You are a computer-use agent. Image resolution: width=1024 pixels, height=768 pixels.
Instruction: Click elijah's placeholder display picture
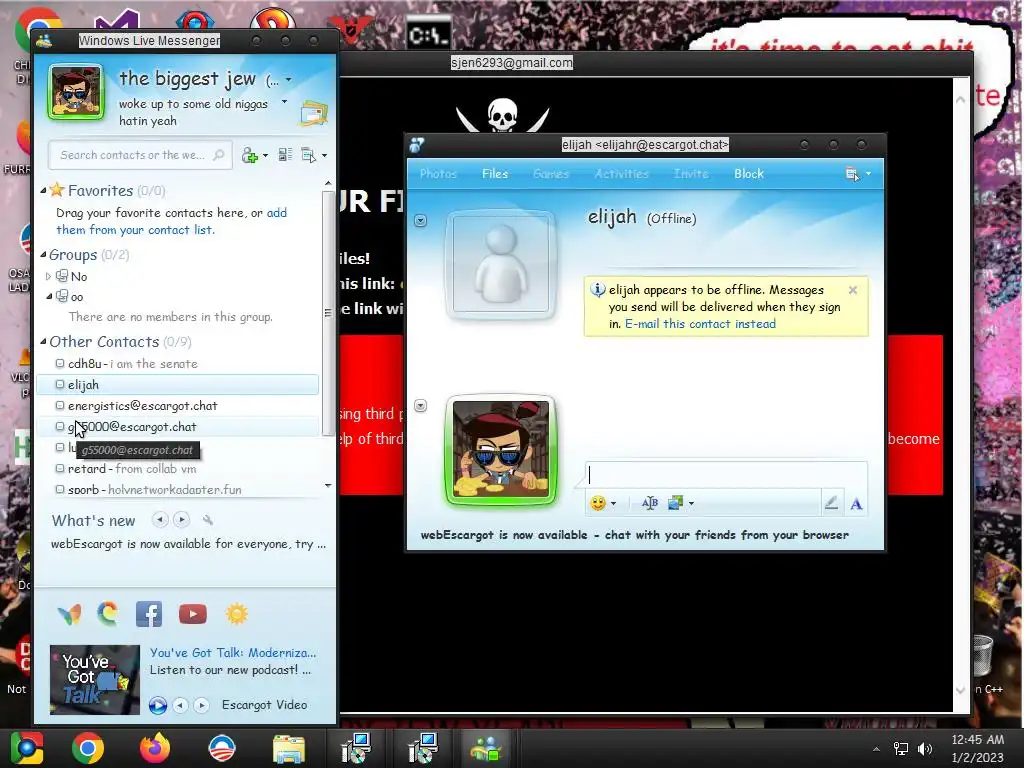coord(501,264)
